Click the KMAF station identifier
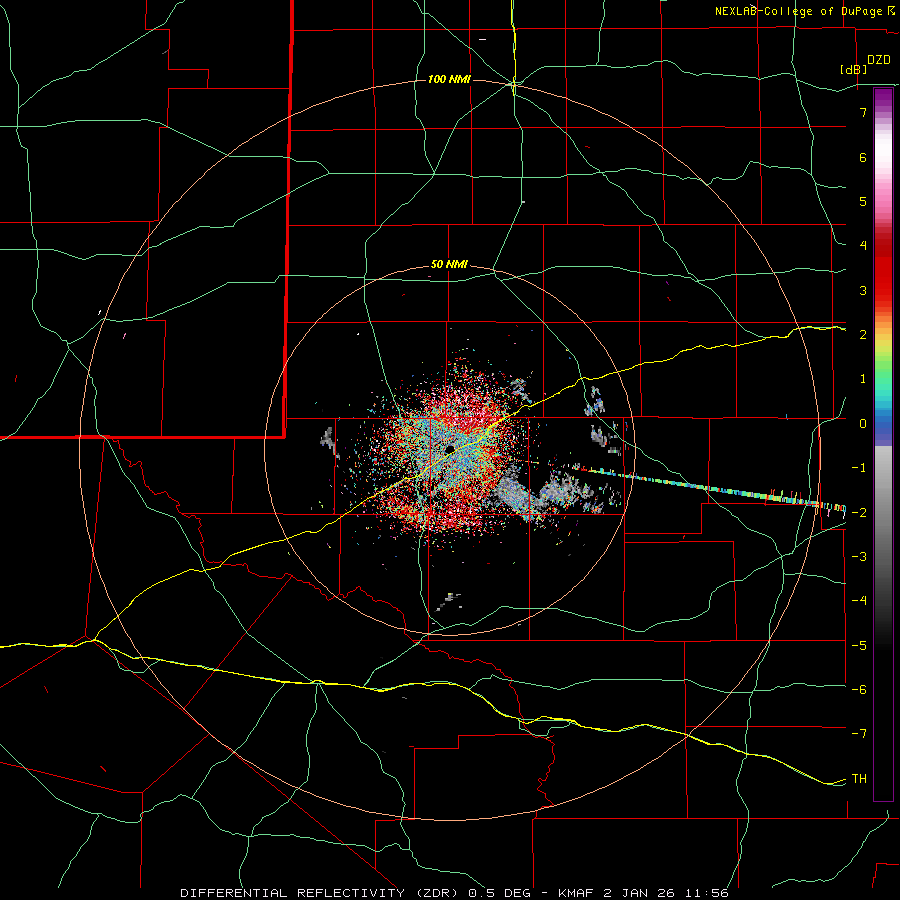The image size is (900, 900). (575, 893)
